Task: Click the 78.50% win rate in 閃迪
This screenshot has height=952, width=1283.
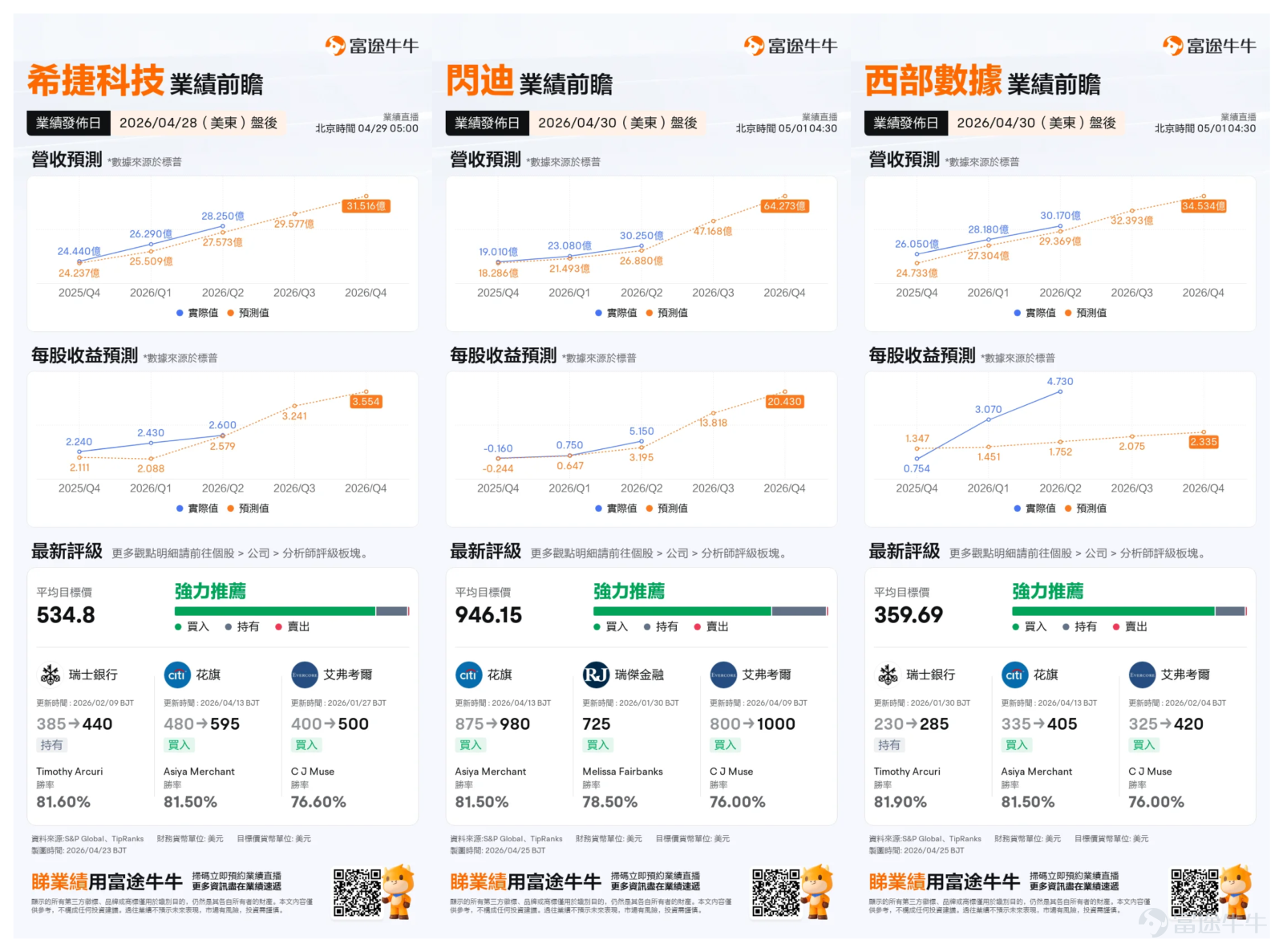Action: [x=609, y=802]
